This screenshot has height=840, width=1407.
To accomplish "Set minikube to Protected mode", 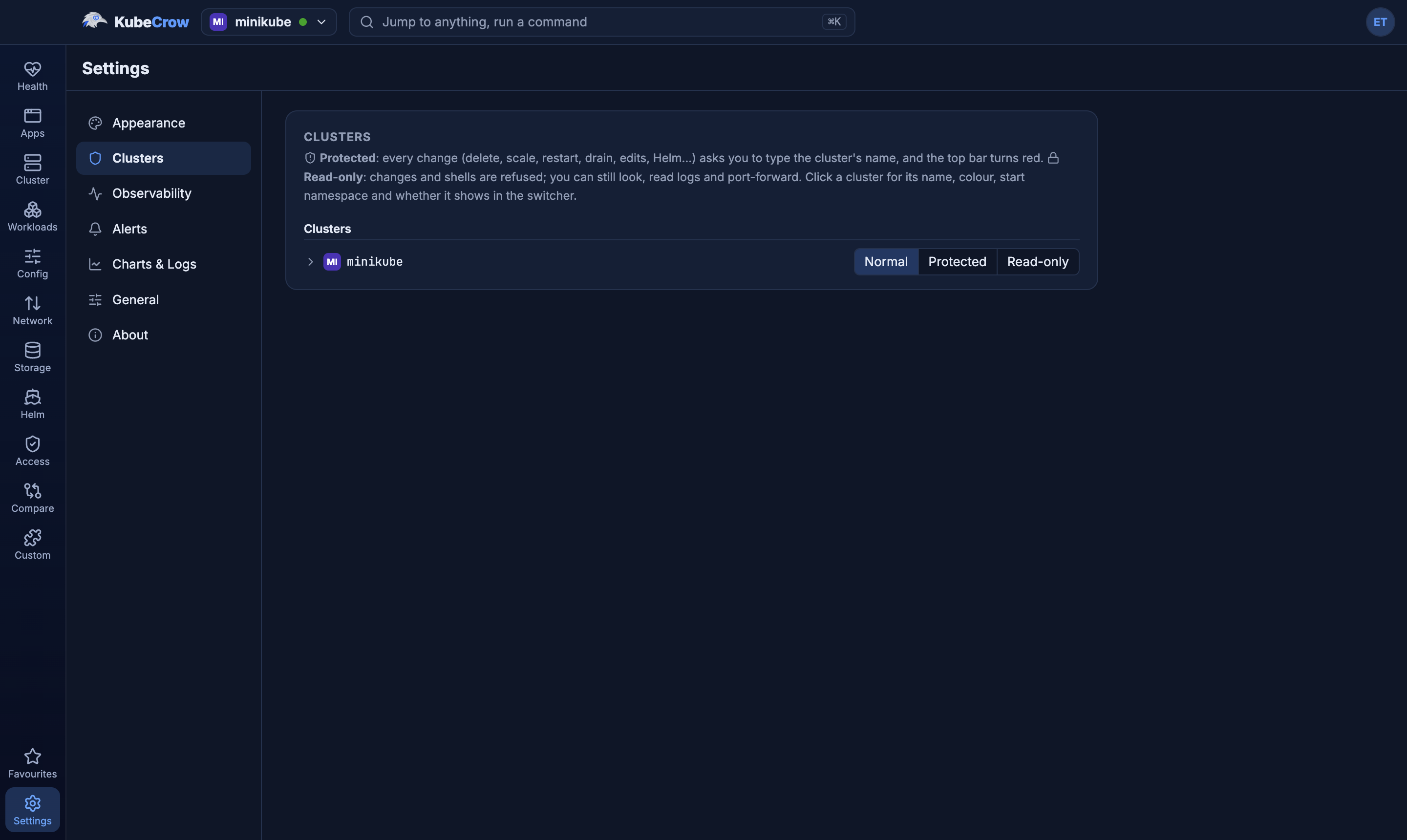I will pyautogui.click(x=957, y=262).
